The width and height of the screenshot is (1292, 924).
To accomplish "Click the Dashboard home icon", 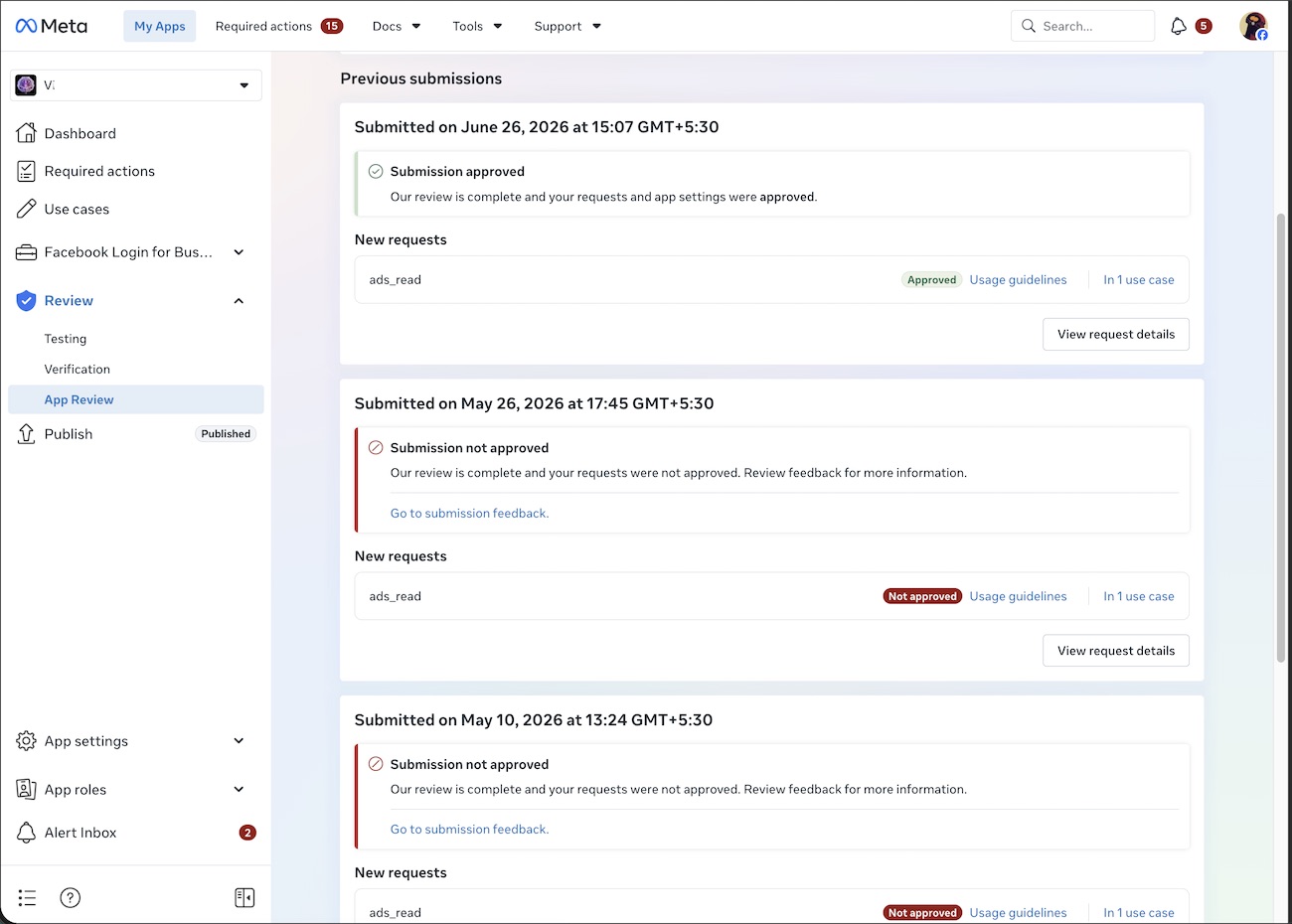I will (x=27, y=133).
